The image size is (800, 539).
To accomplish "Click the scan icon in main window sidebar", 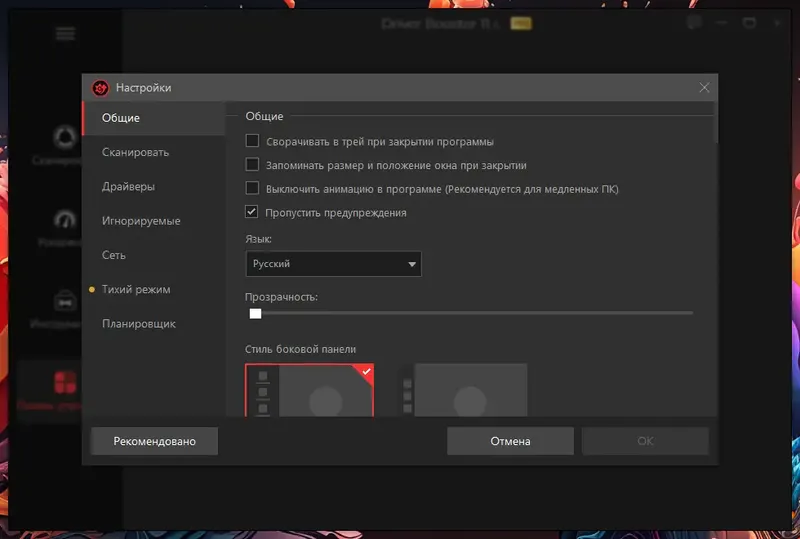I will click(65, 137).
